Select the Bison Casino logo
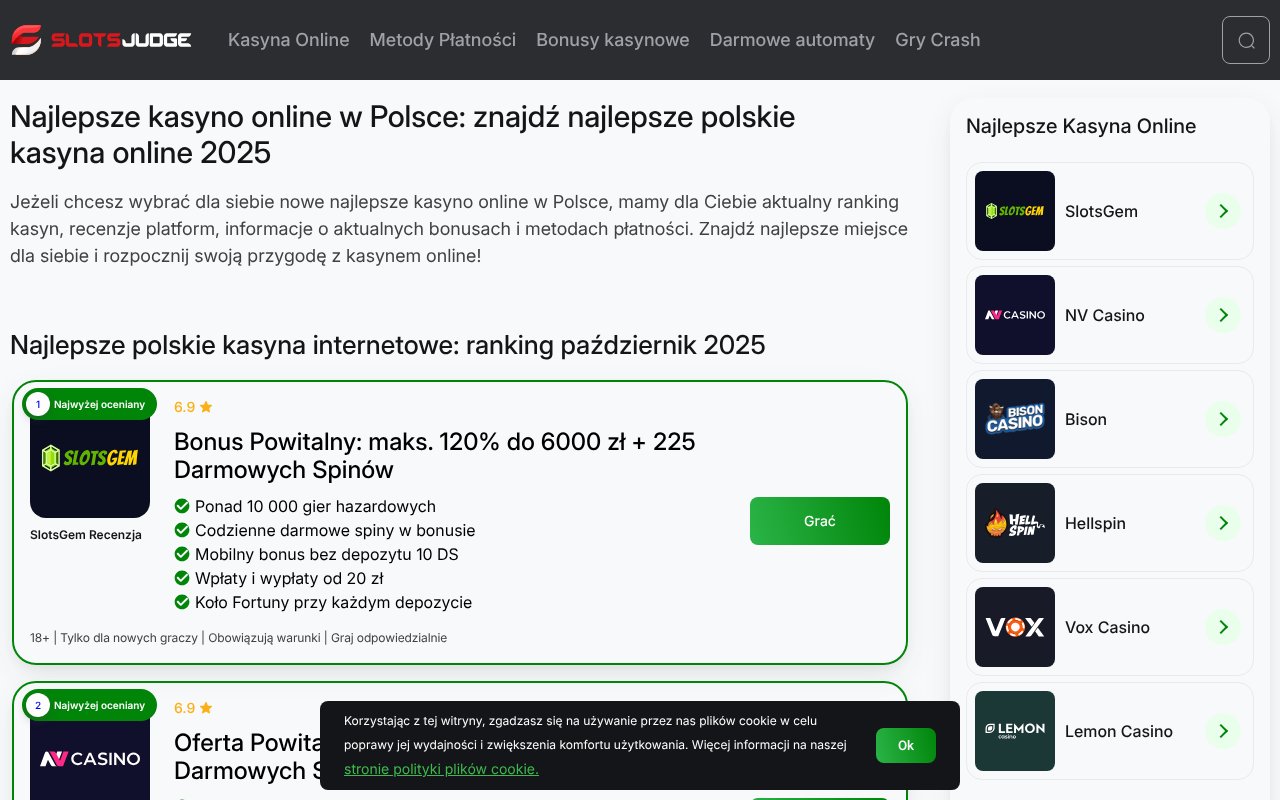Viewport: 1280px width, 800px height. coord(1014,419)
